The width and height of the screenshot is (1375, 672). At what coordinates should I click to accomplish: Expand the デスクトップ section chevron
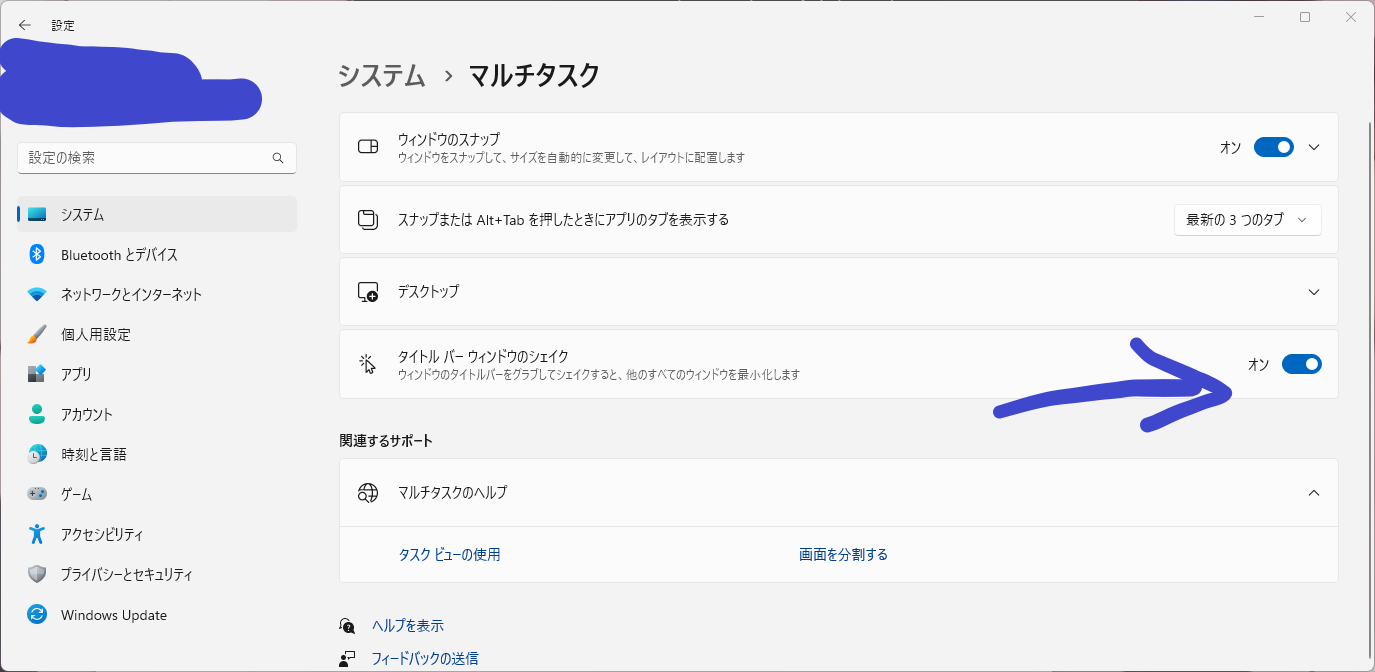[1314, 292]
